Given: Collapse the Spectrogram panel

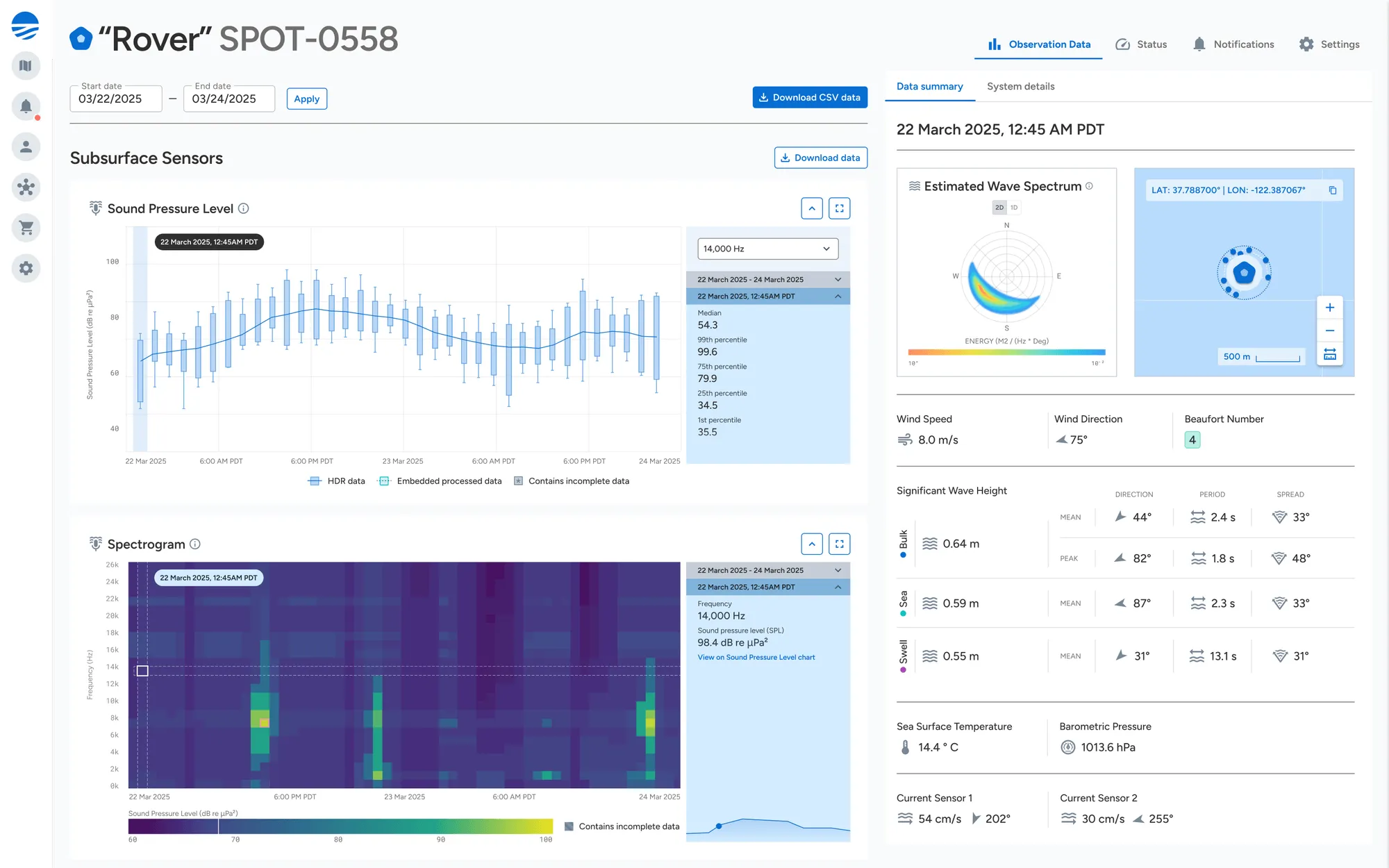Looking at the screenshot, I should [811, 544].
